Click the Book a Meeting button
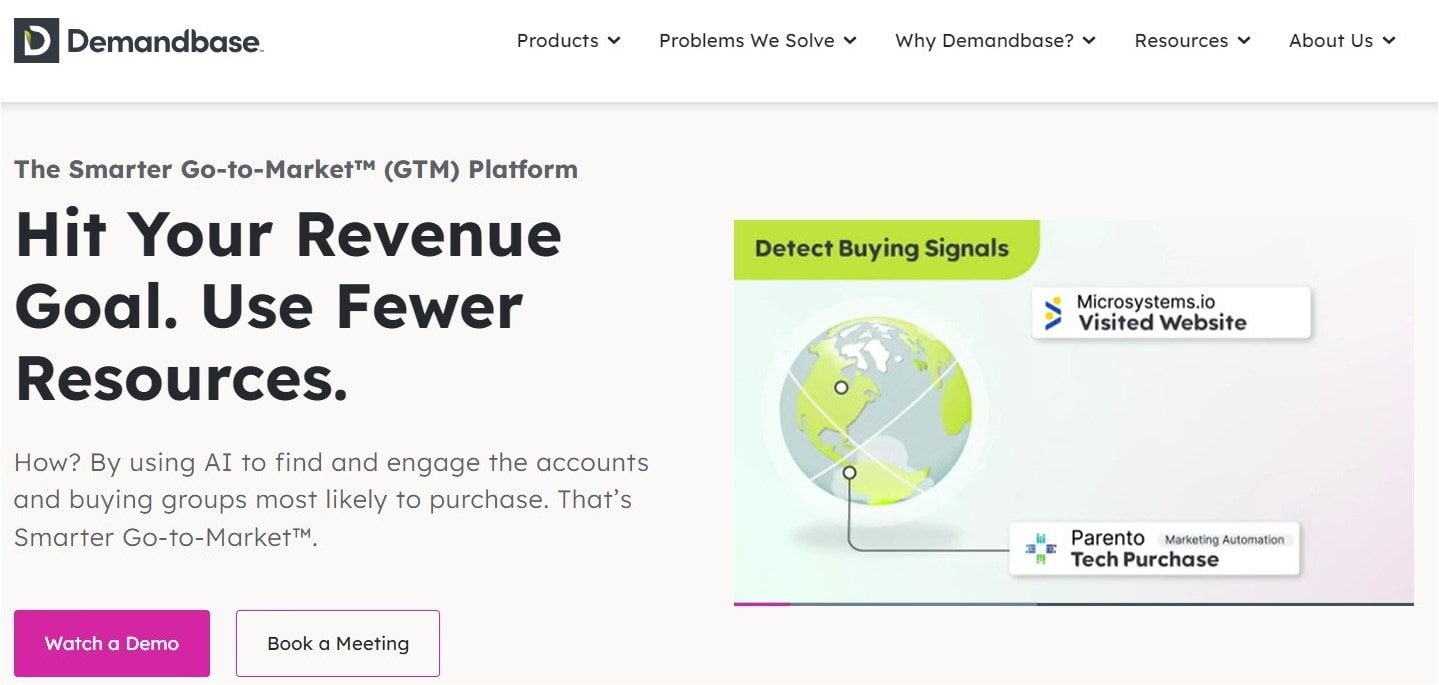 pyautogui.click(x=338, y=643)
